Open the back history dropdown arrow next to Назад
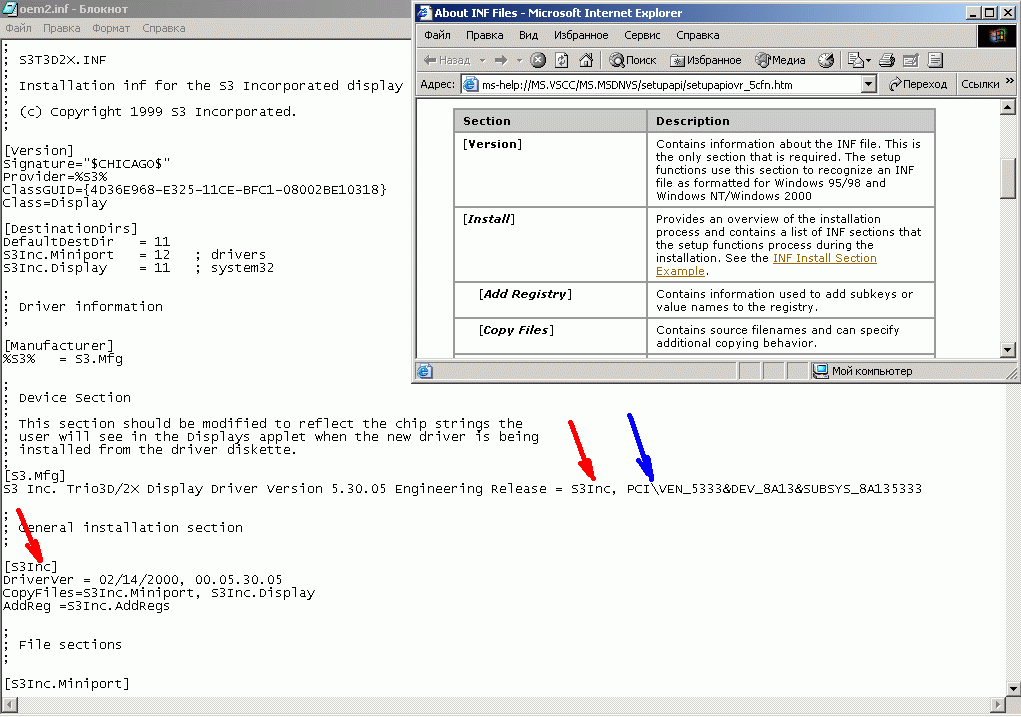The image size is (1021, 717). (x=483, y=61)
